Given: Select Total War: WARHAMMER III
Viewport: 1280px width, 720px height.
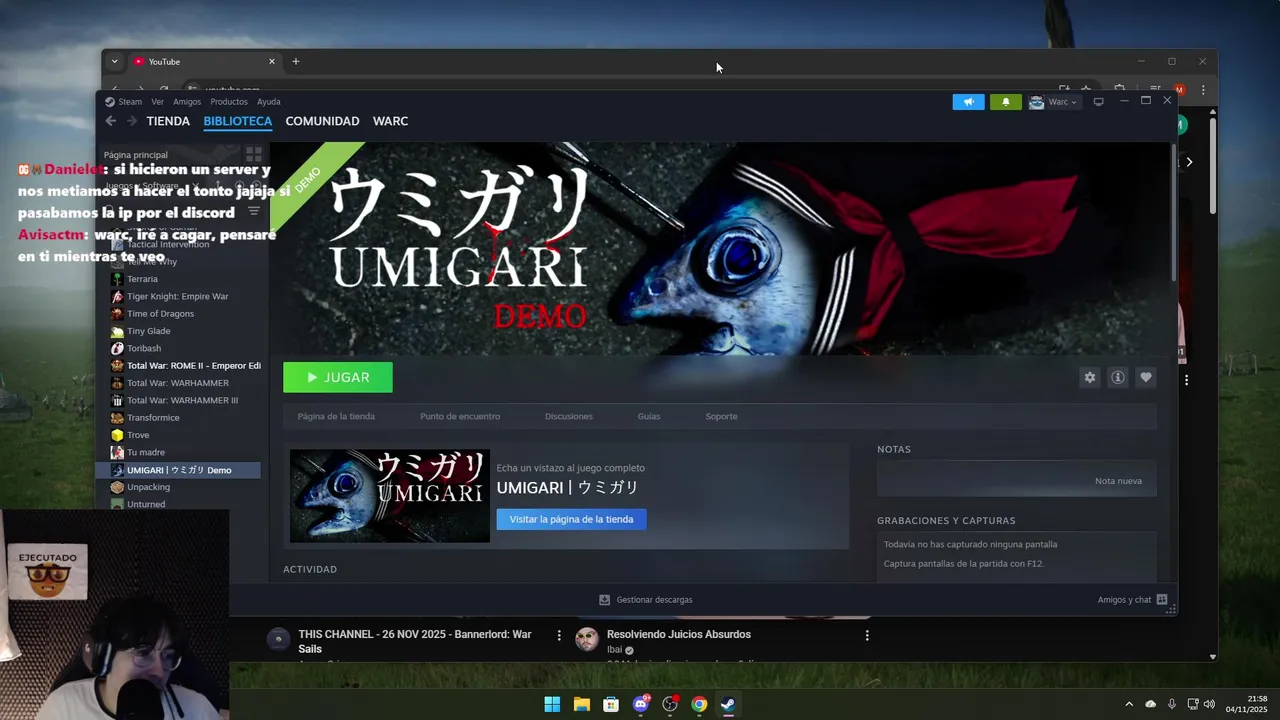Looking at the screenshot, I should pyautogui.click(x=182, y=400).
